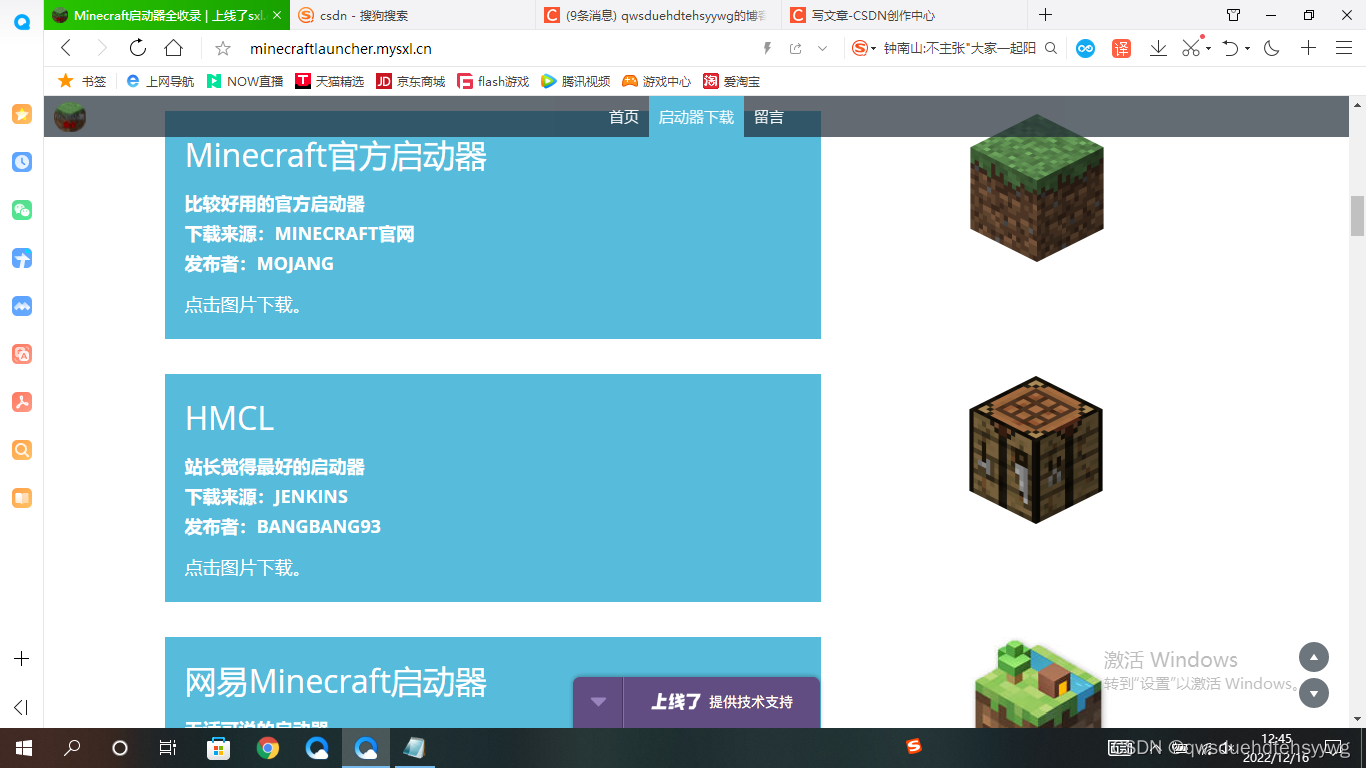Open the translate tool in sidebar
Screen dimensions: 1366x768
(x=21, y=354)
